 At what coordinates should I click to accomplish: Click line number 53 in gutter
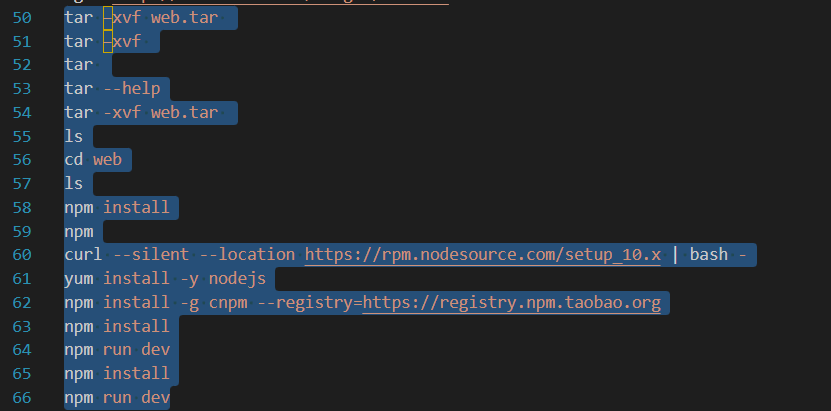click(22, 88)
